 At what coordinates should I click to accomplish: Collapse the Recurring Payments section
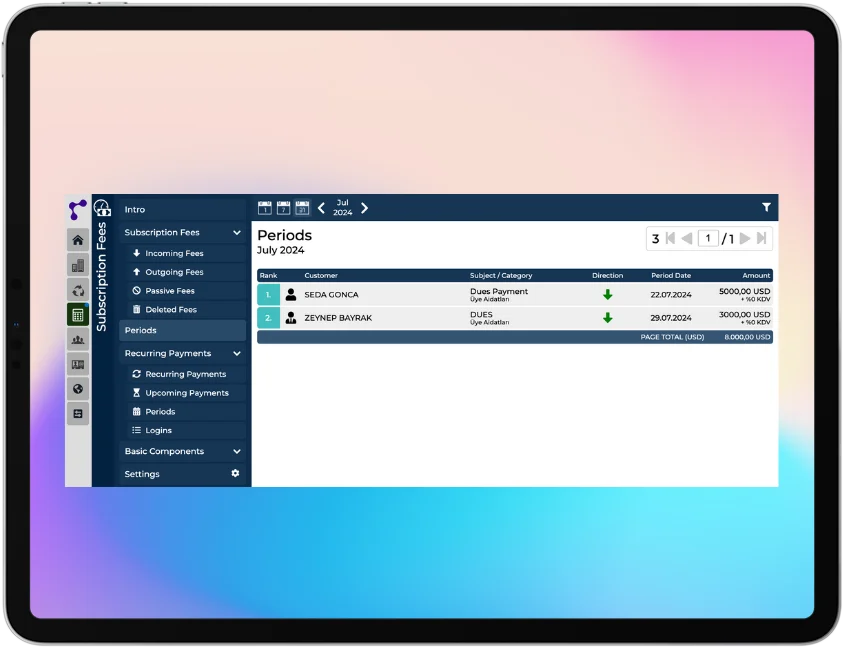pyautogui.click(x=236, y=353)
